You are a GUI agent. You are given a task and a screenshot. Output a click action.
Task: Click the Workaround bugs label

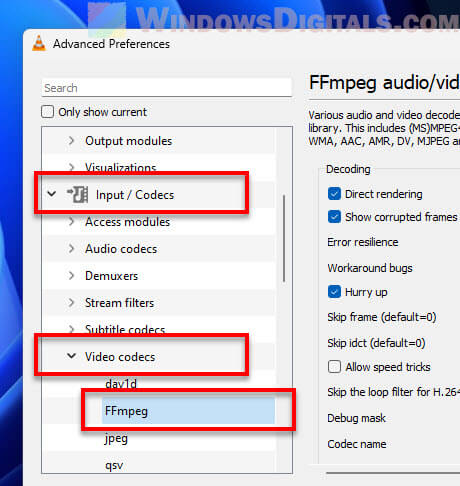point(370,268)
